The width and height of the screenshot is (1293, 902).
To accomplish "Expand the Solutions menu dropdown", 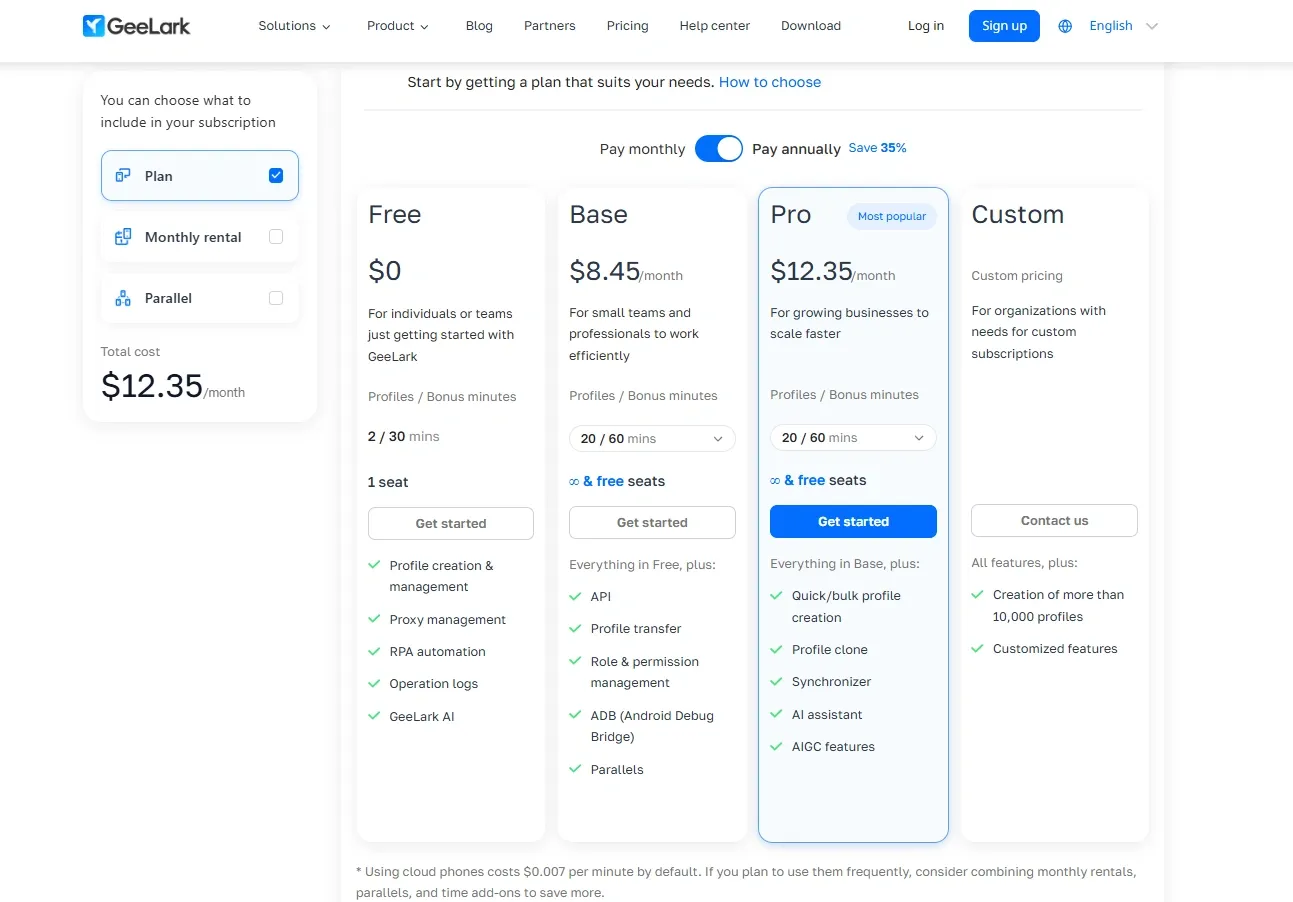I will [294, 26].
